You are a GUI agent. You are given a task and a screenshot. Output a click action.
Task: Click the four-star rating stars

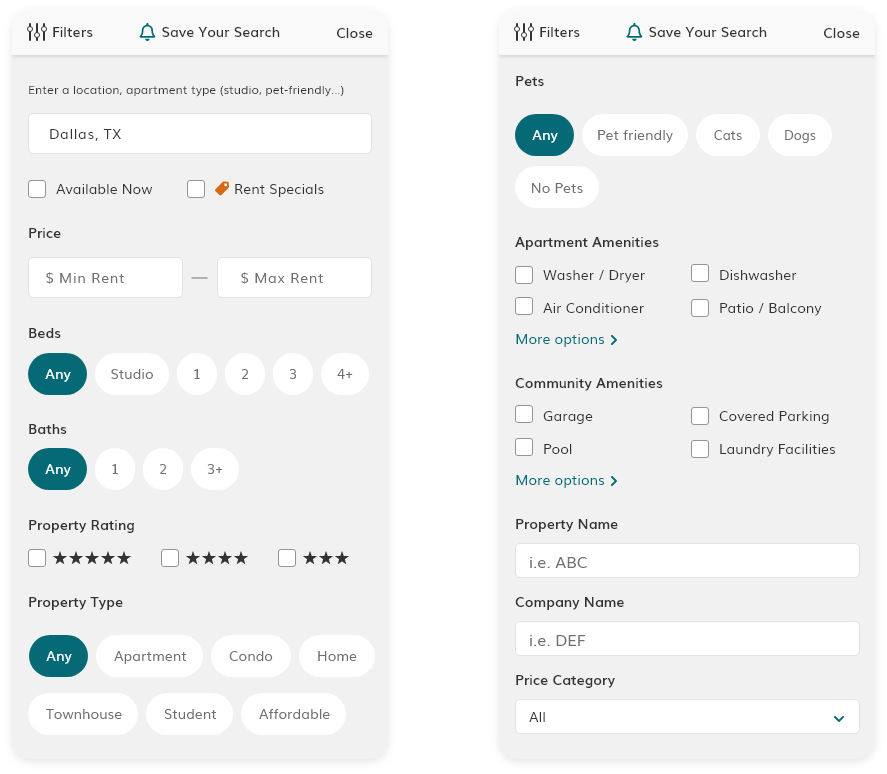217,558
